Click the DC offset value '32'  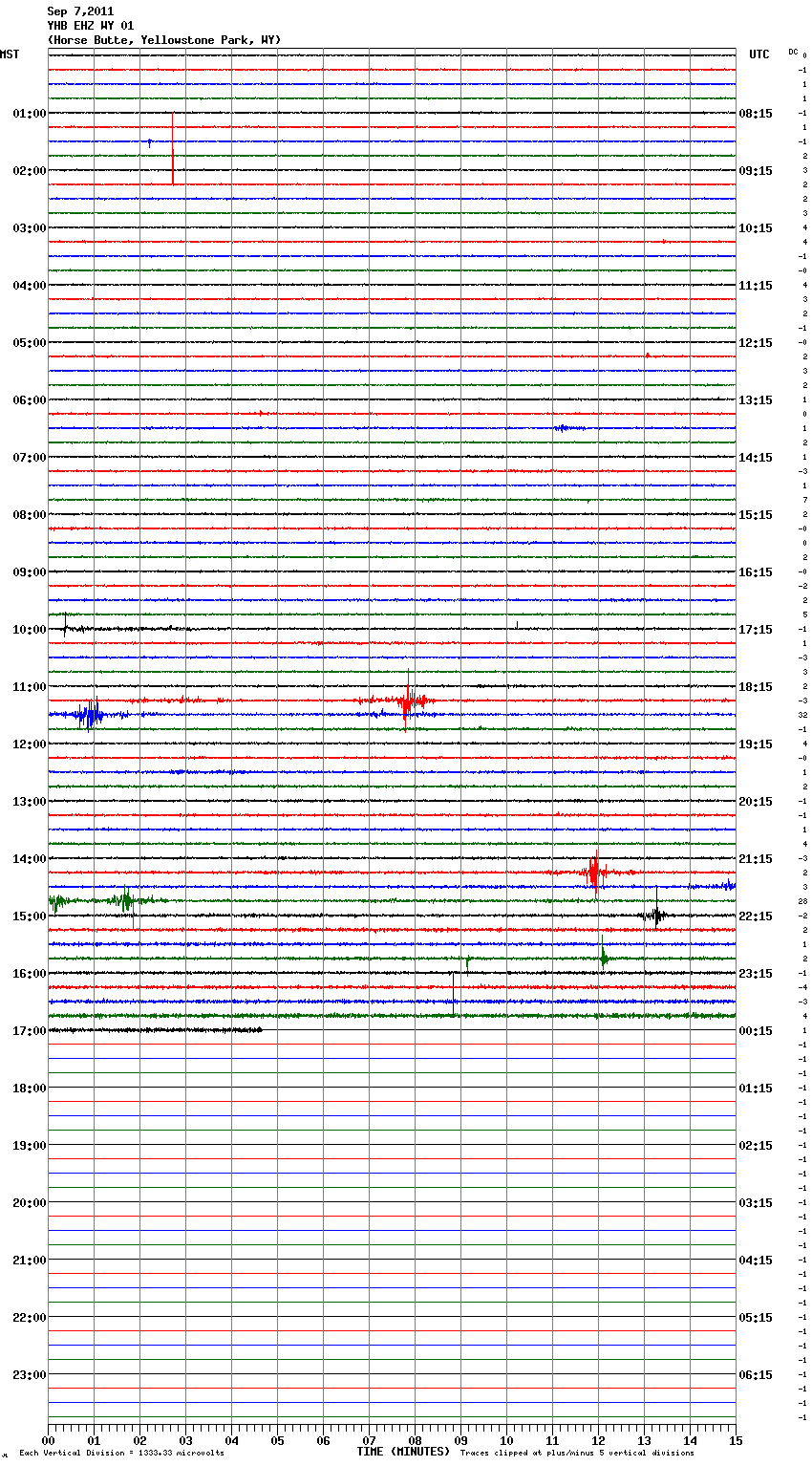[803, 715]
